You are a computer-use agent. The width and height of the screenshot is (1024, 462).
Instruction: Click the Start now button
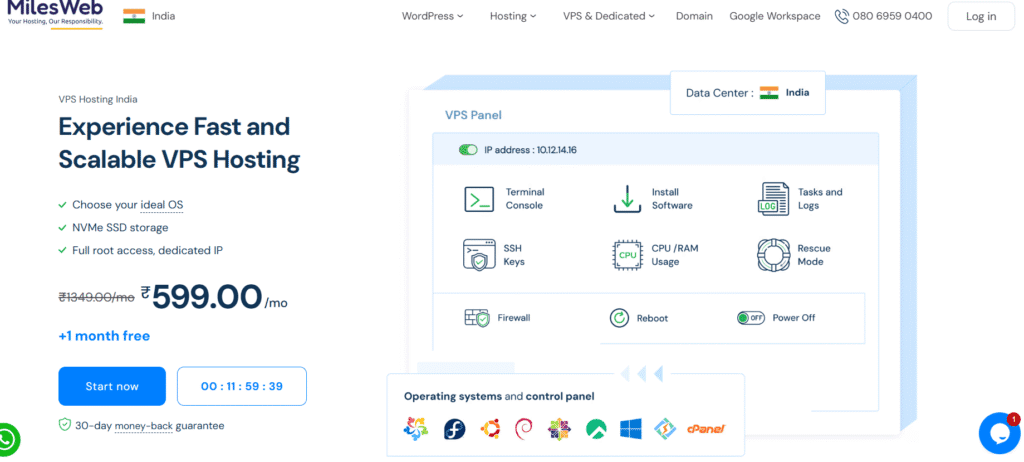[x=112, y=386]
